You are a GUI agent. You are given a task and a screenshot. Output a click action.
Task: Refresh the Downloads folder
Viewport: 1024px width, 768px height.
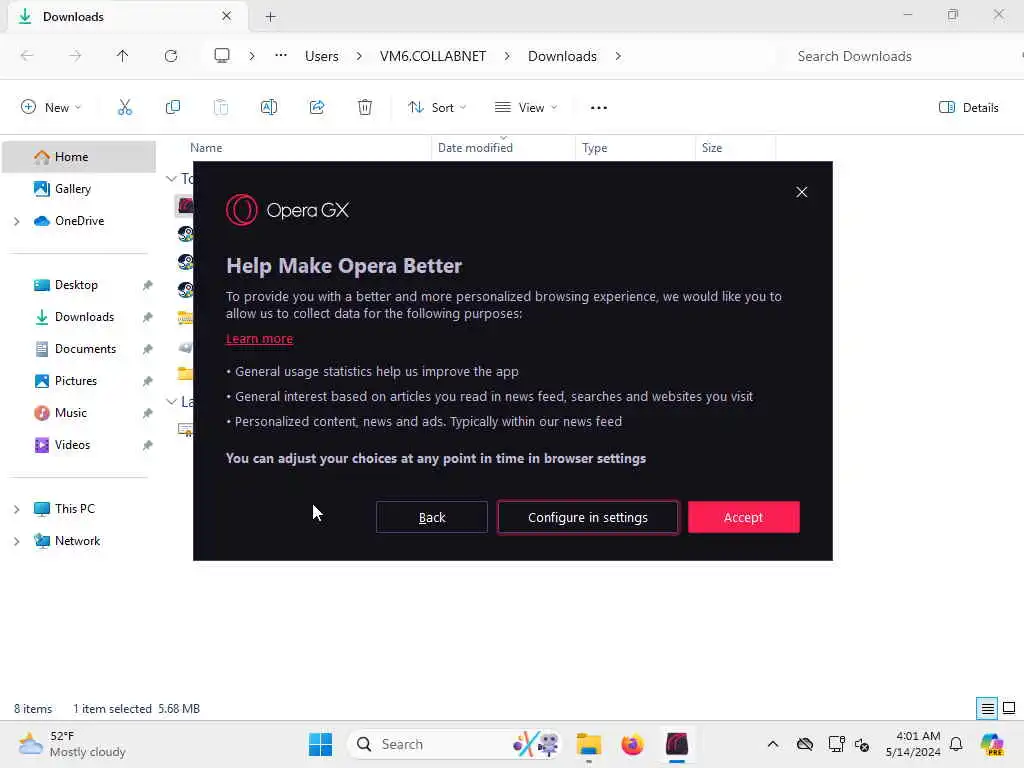point(171,56)
